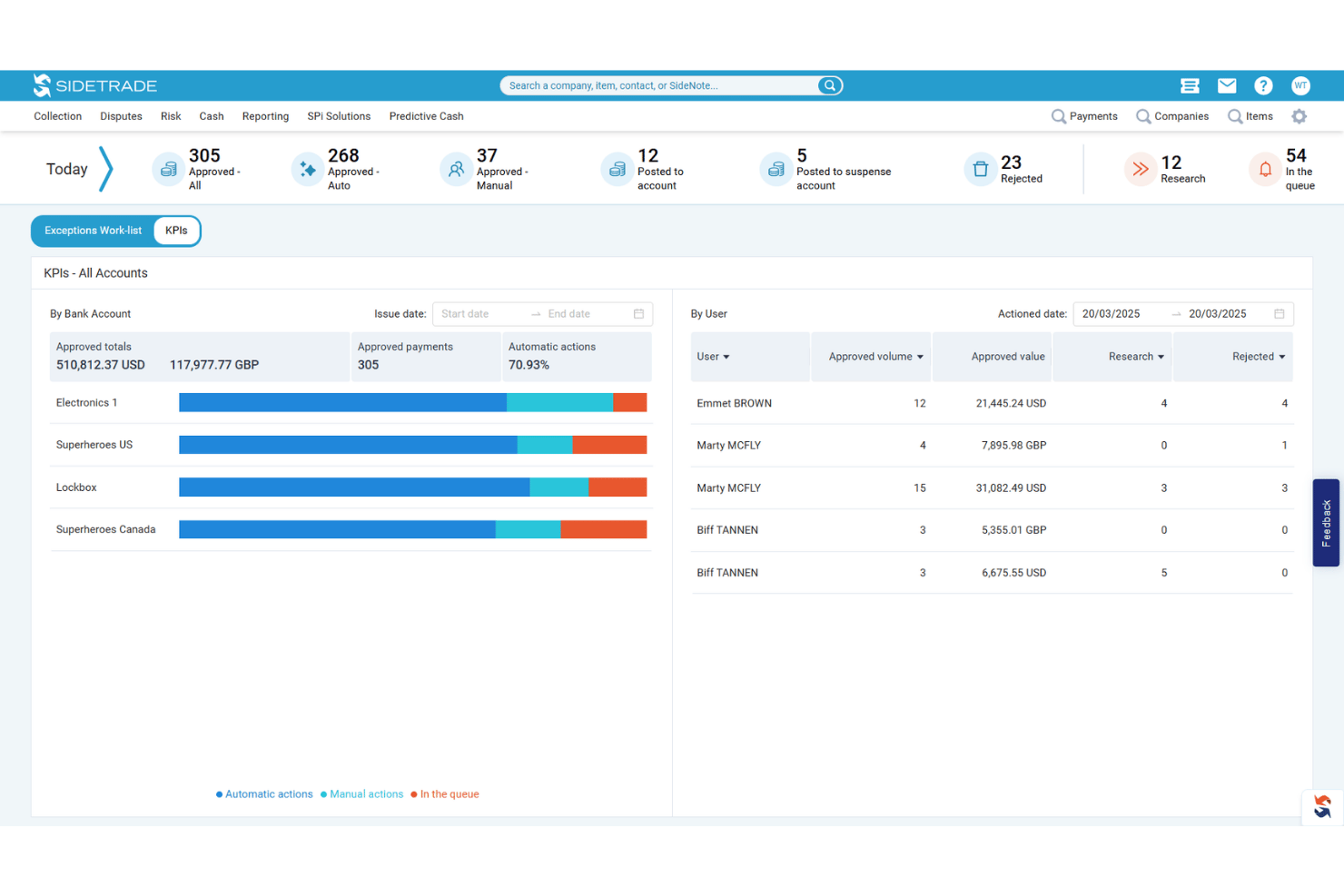
Task: Open the settings gear icon
Action: point(1300,116)
